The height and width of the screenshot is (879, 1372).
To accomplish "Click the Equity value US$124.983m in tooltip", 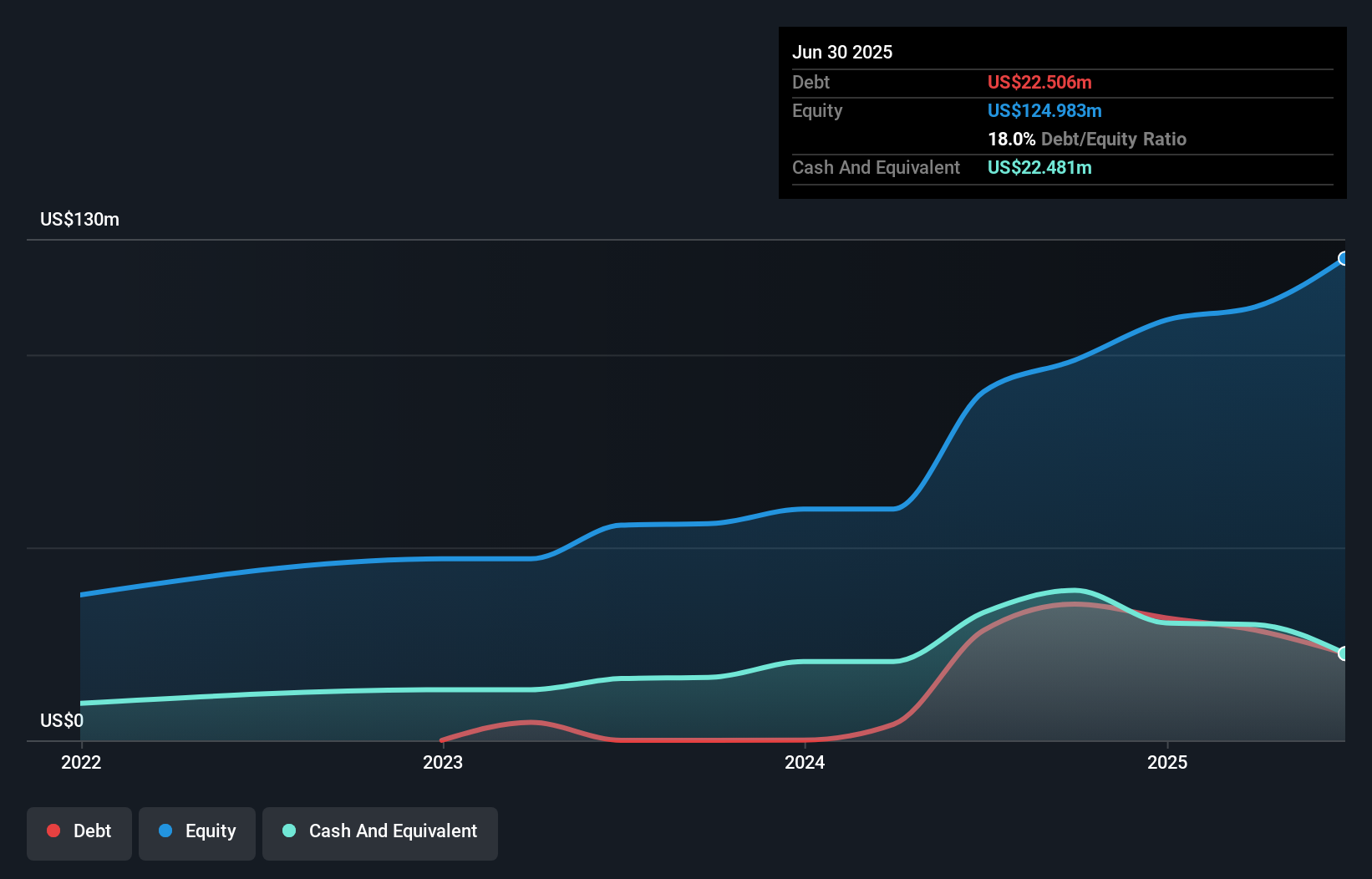I will point(1044,110).
